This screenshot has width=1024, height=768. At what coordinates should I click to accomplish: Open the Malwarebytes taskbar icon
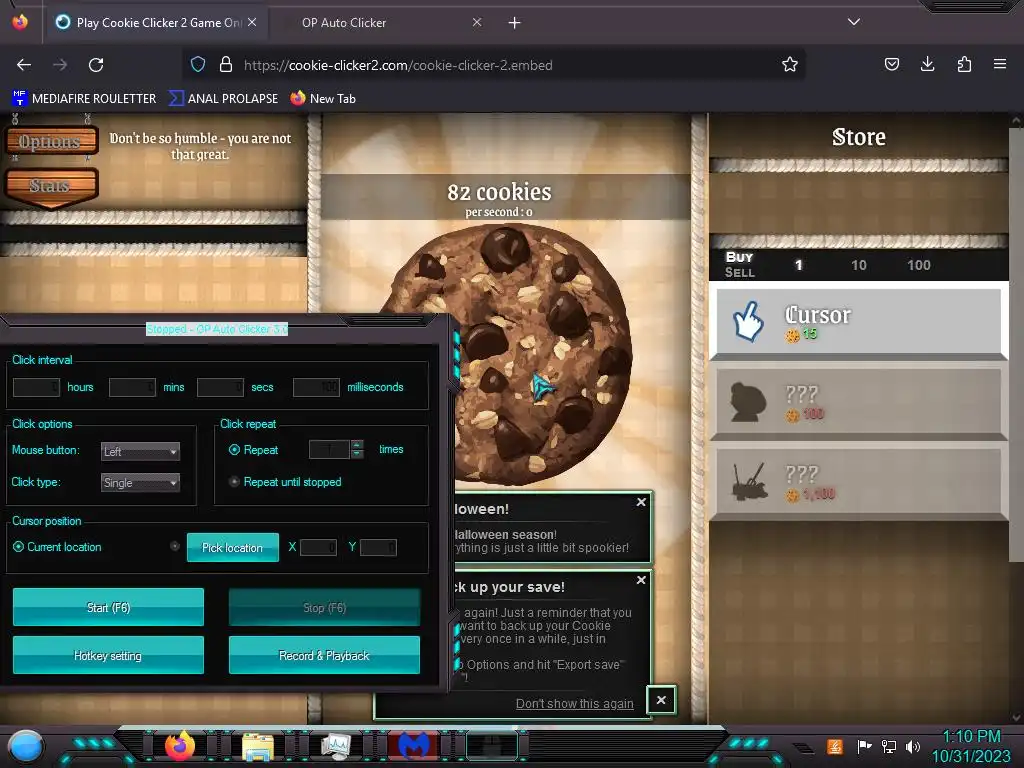[413, 746]
